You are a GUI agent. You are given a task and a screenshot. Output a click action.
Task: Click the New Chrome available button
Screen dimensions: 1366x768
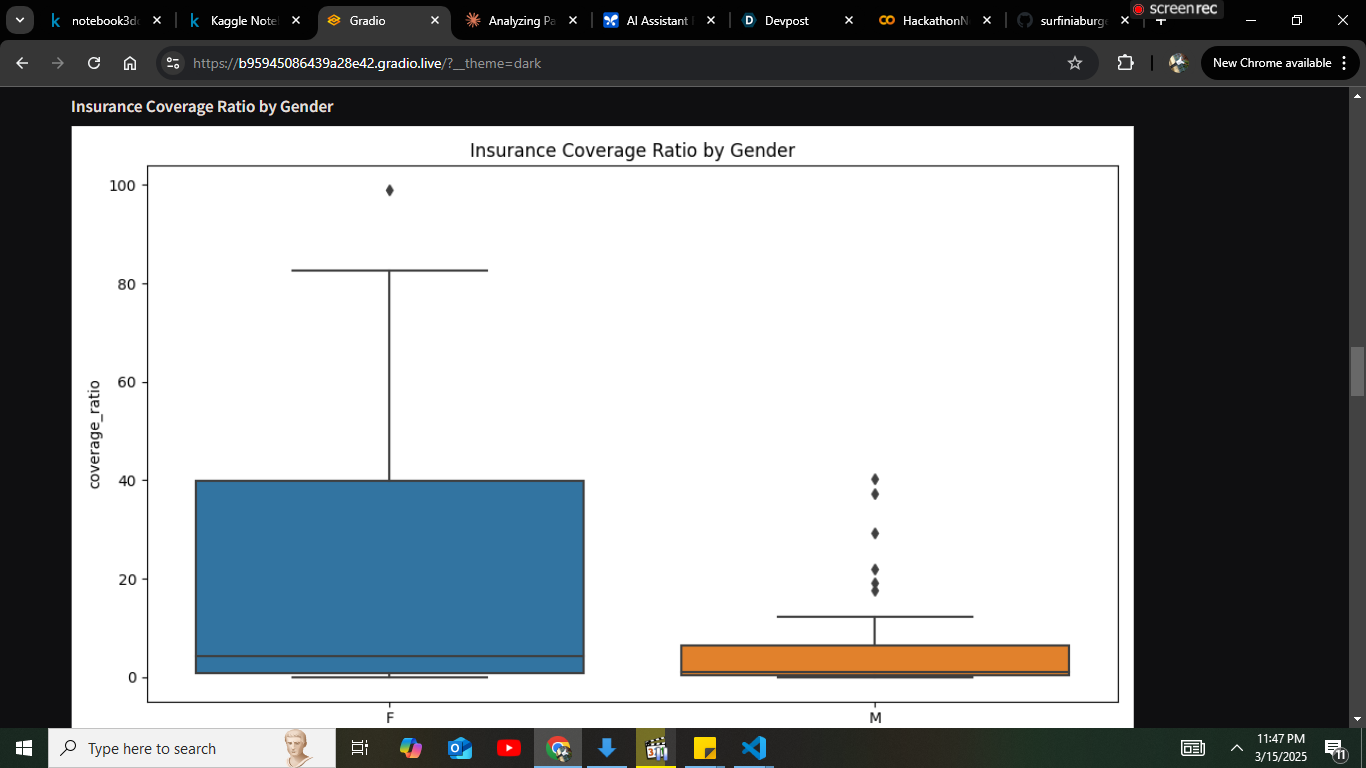pyautogui.click(x=1281, y=63)
